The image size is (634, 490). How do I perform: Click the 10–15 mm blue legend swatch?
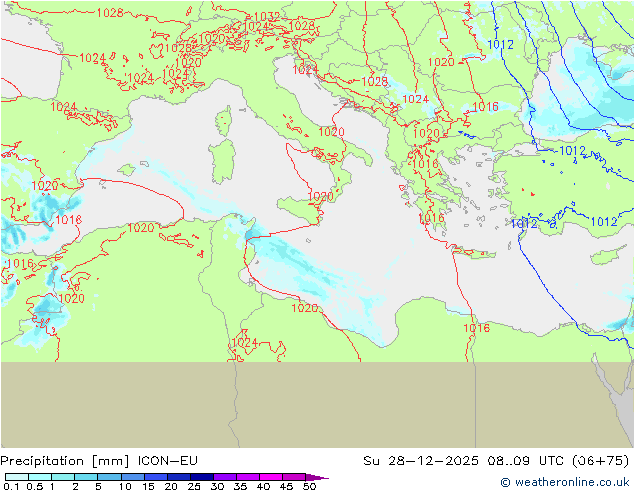132,477
